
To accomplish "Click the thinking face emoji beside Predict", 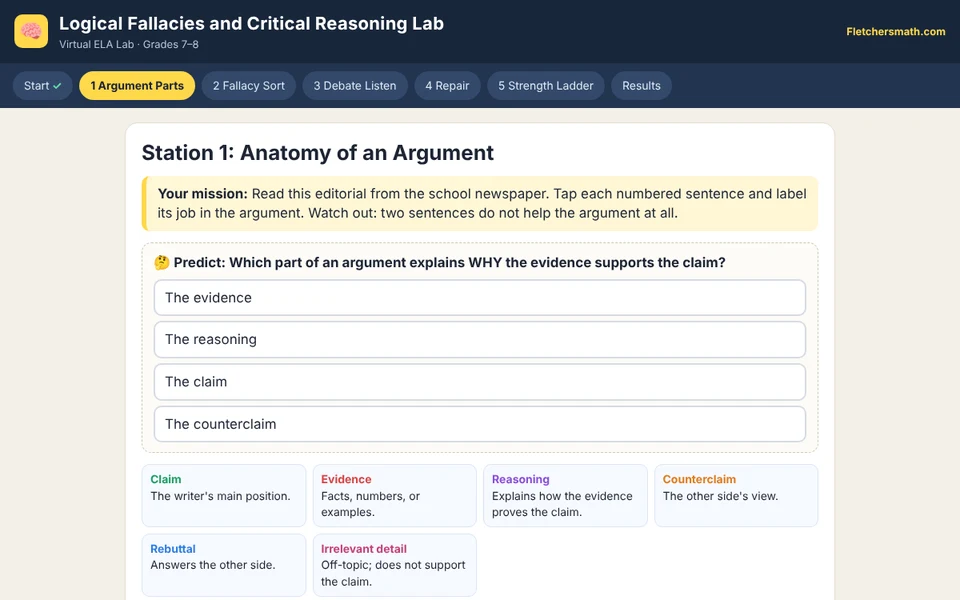I will click(162, 263).
